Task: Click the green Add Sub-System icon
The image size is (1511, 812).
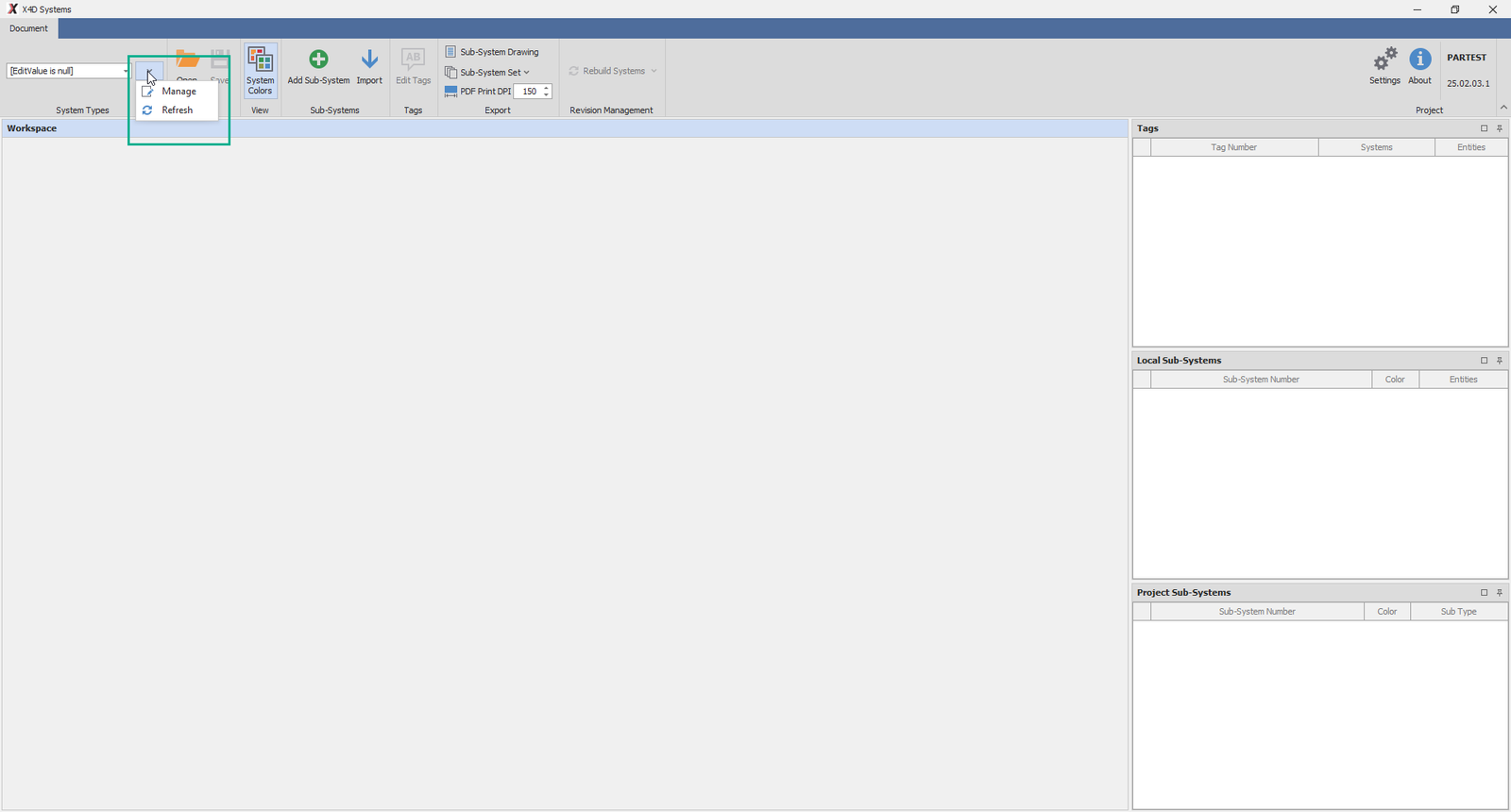Action: 318,59
